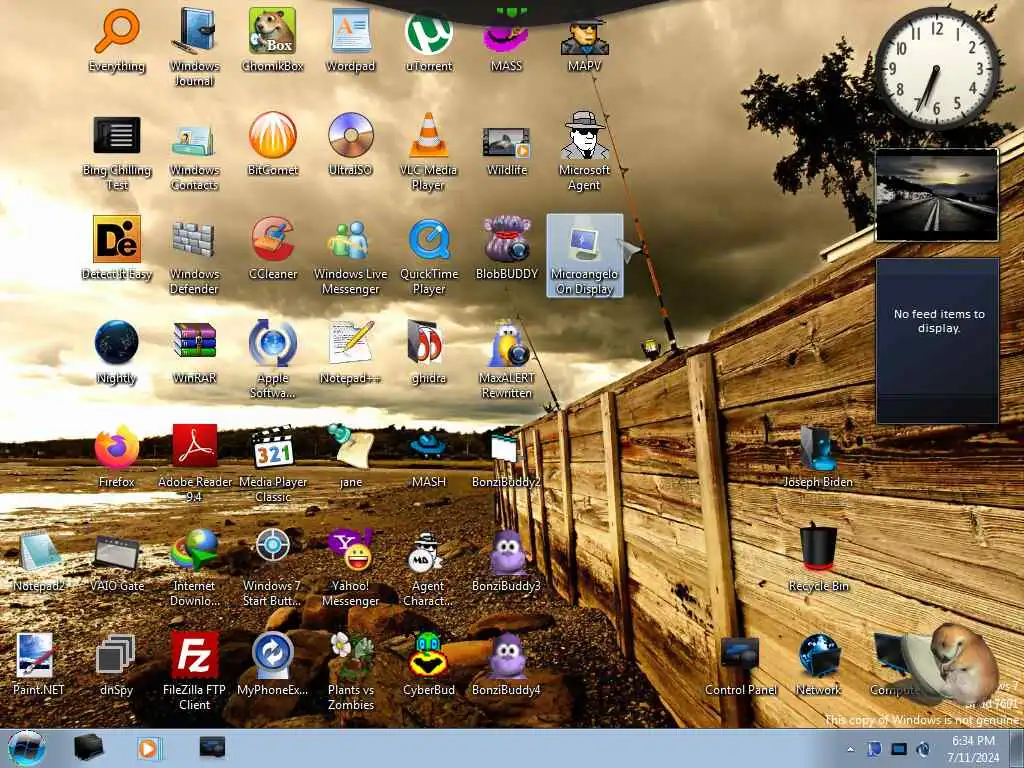Open the media player taskbar button
Image resolution: width=1024 pixels, height=768 pixels.
[x=150, y=748]
